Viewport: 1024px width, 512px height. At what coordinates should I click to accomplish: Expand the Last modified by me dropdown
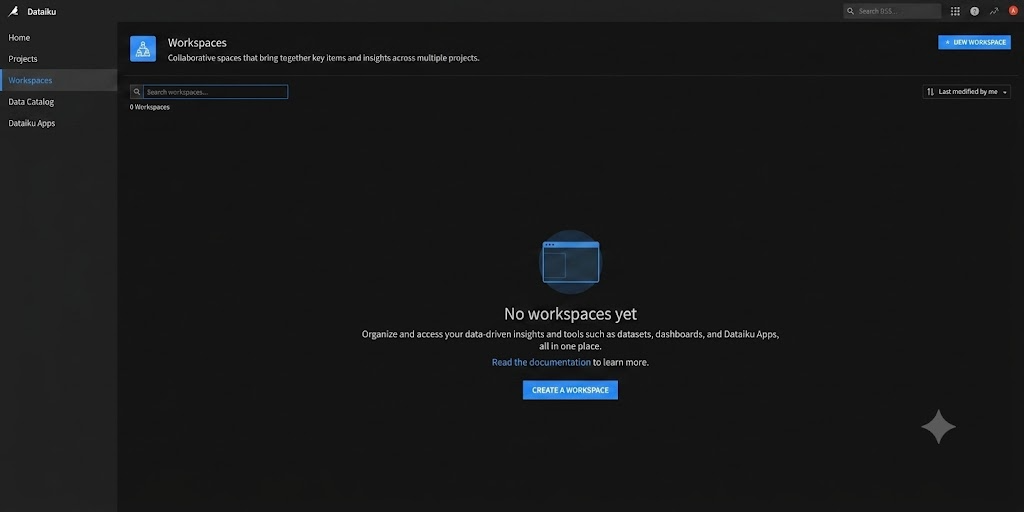pos(967,92)
